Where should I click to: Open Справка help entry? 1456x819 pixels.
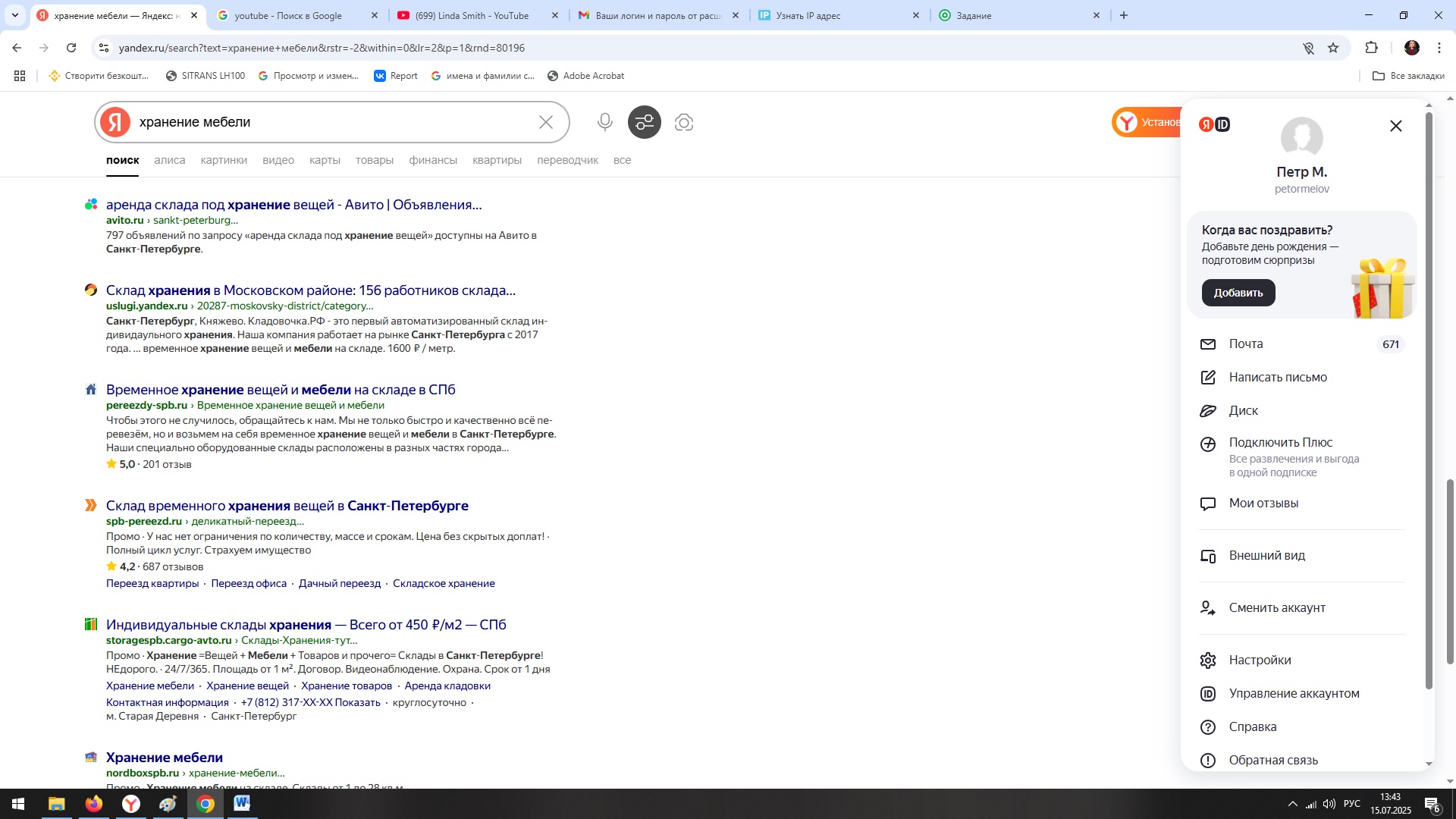[x=1302, y=727]
